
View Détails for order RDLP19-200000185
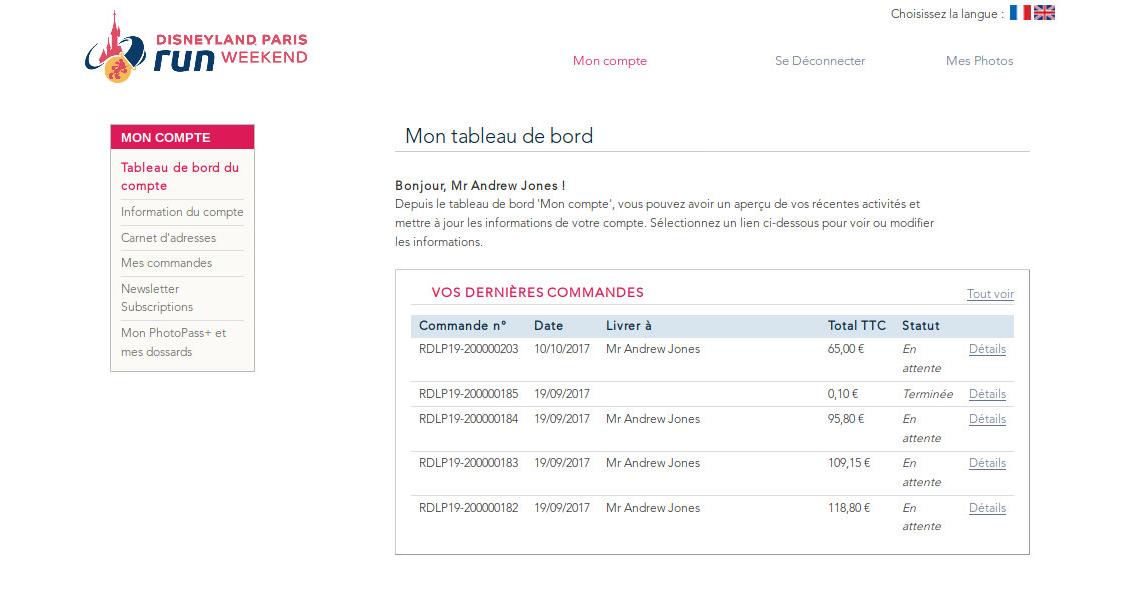pos(987,394)
